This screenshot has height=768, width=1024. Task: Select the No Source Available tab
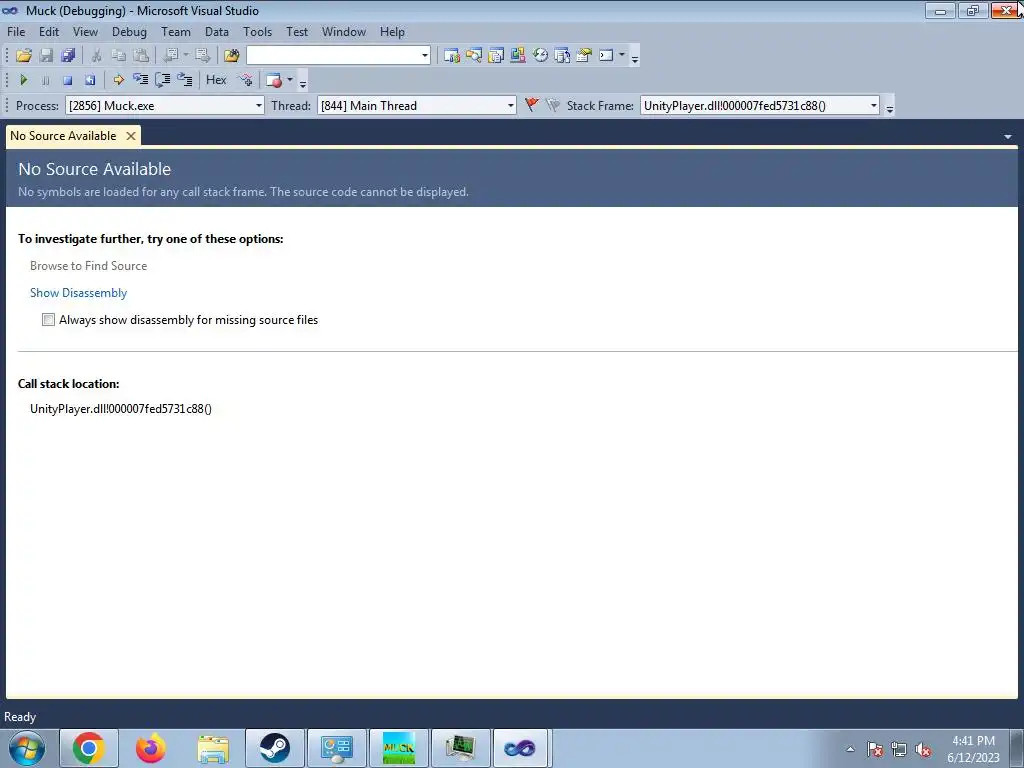tap(63, 136)
